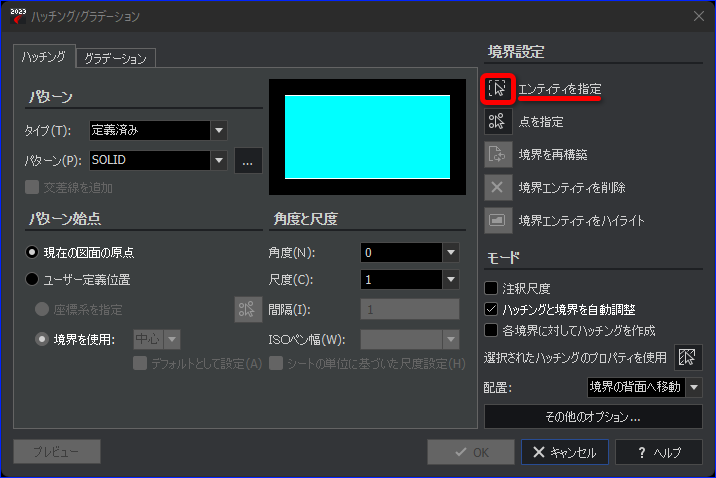This screenshot has width=716, height=478.
Task: Click the キャンセル button
Action: click(565, 452)
